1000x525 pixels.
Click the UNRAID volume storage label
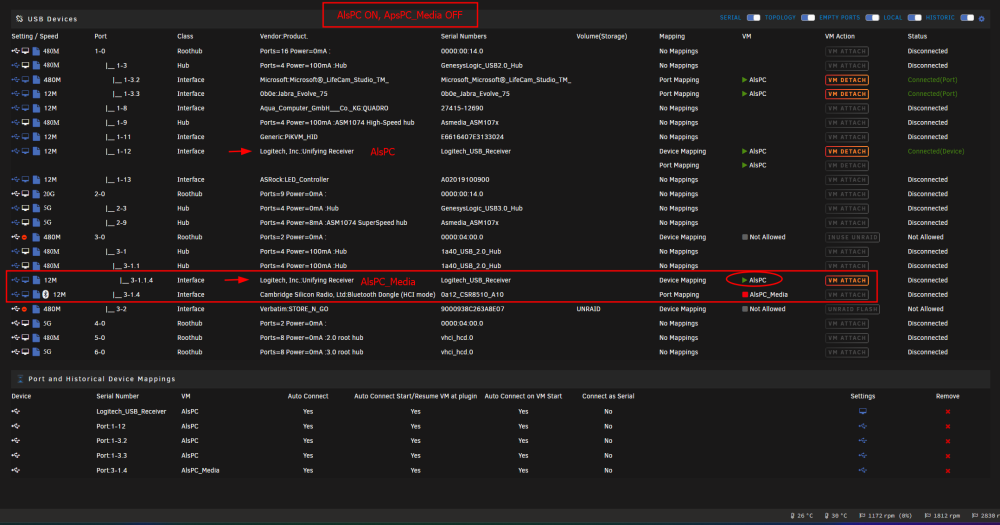(589, 309)
